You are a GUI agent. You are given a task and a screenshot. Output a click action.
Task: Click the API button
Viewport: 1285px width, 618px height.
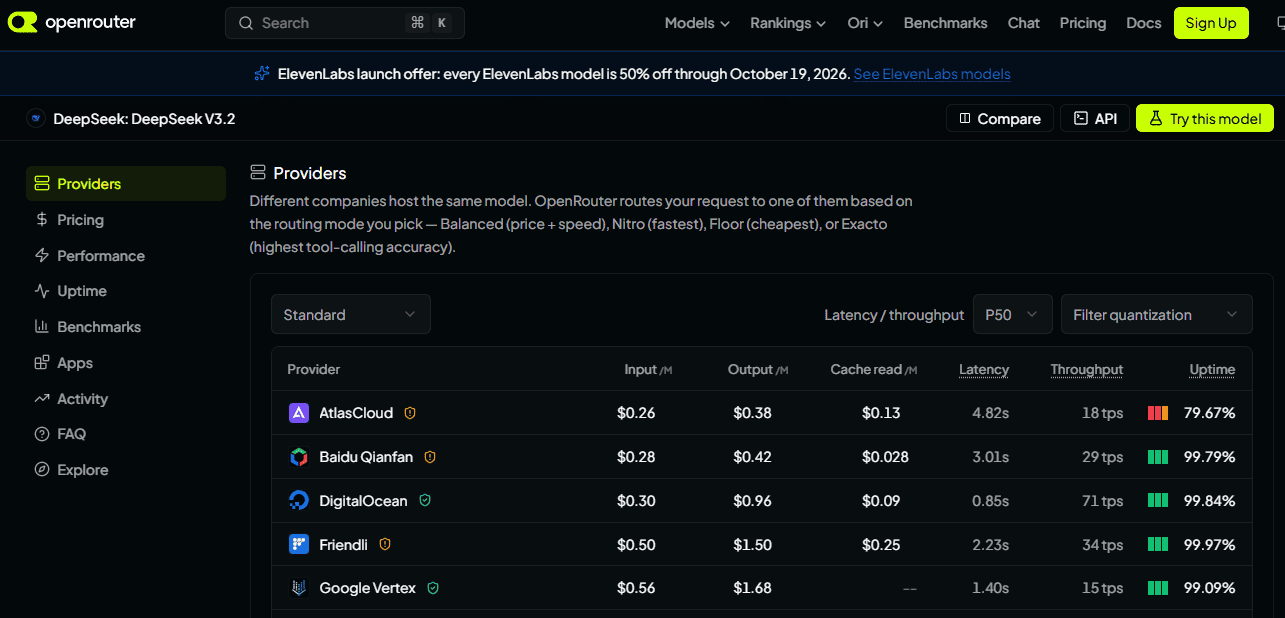coord(1095,118)
